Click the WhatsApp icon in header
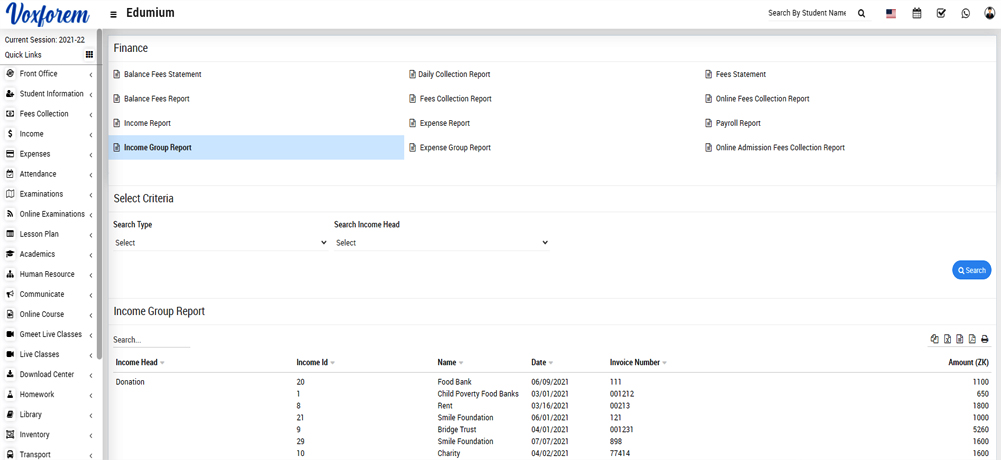 coord(965,14)
